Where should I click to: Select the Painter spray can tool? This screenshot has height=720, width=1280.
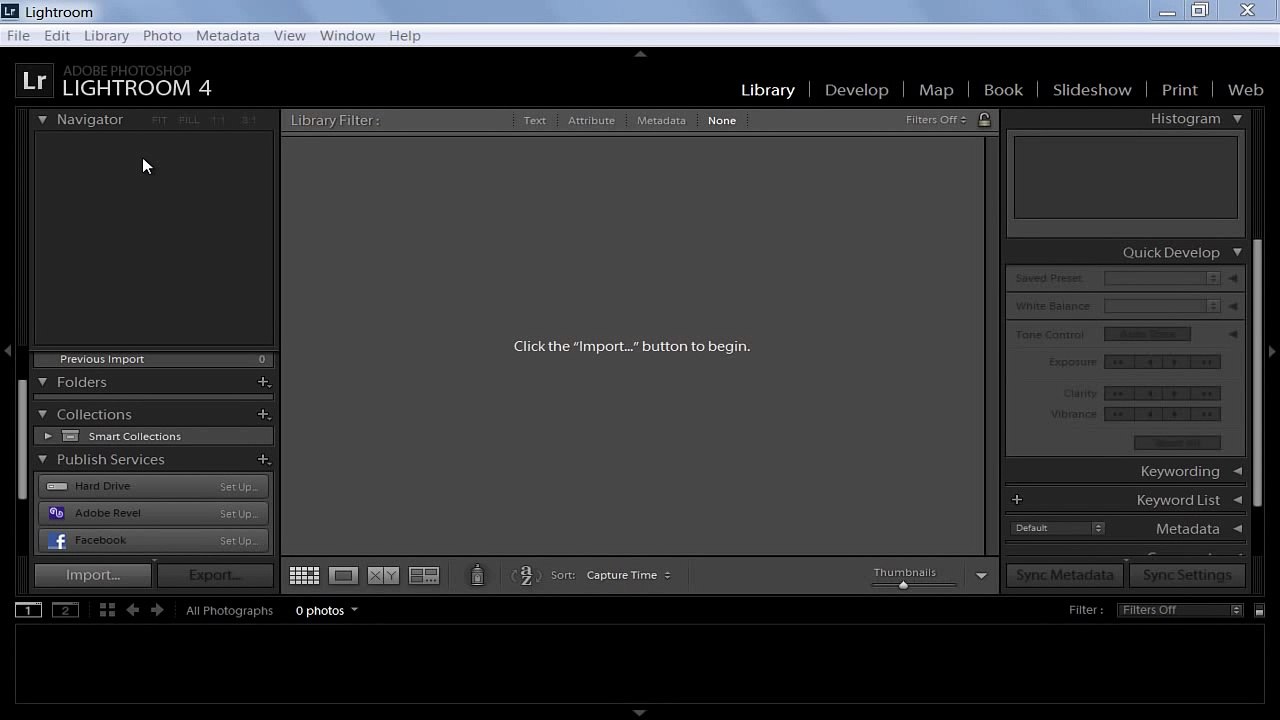coord(477,575)
